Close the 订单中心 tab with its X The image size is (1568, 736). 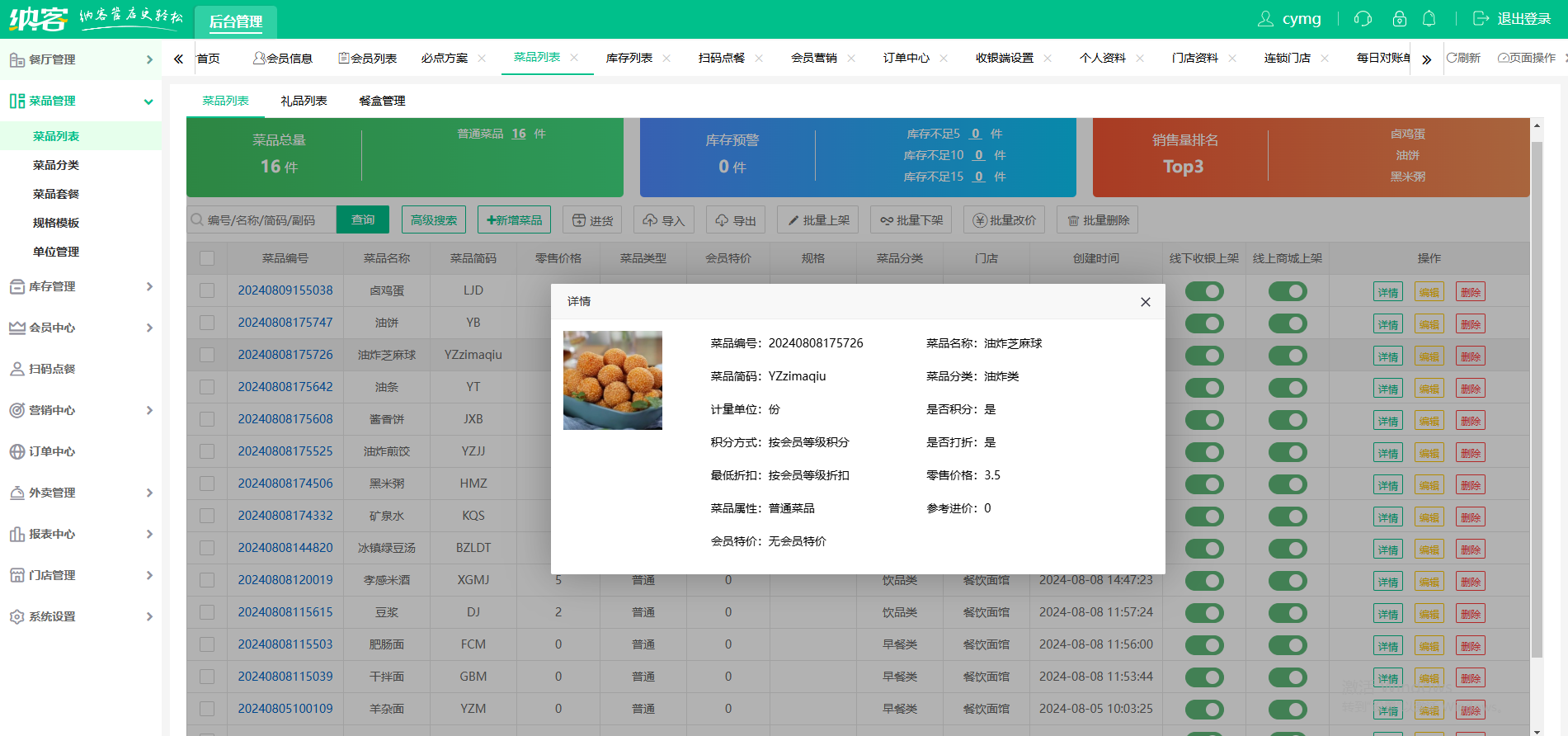[x=944, y=58]
